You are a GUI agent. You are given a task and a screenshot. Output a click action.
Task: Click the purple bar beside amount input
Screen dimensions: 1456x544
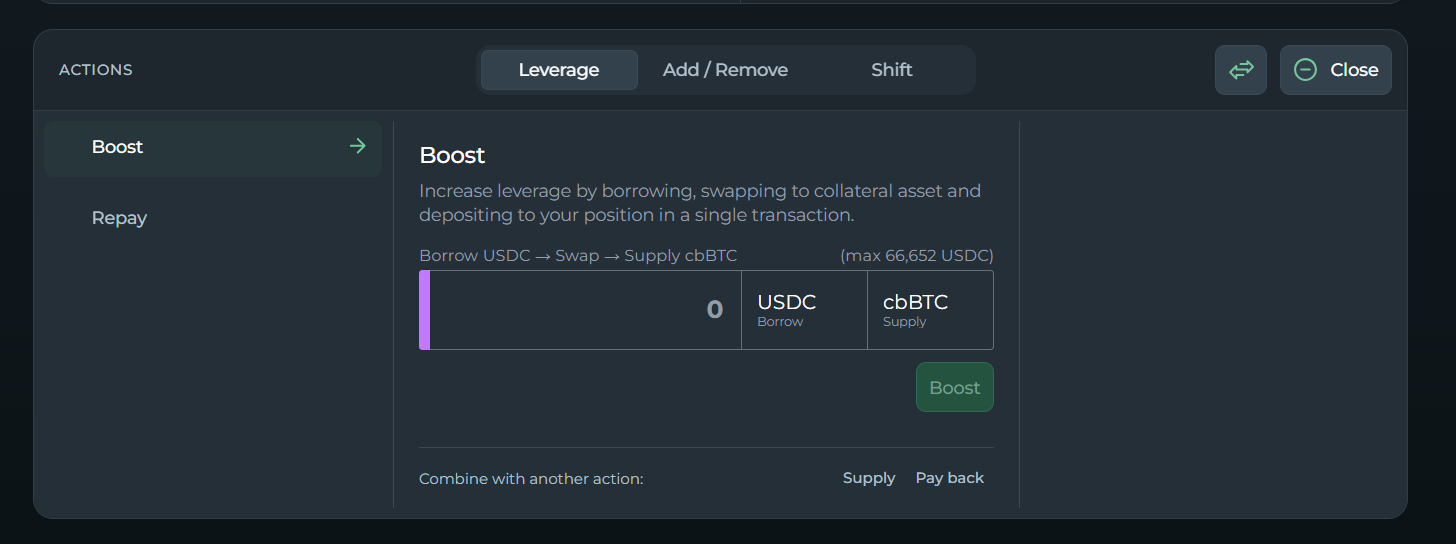[424, 310]
